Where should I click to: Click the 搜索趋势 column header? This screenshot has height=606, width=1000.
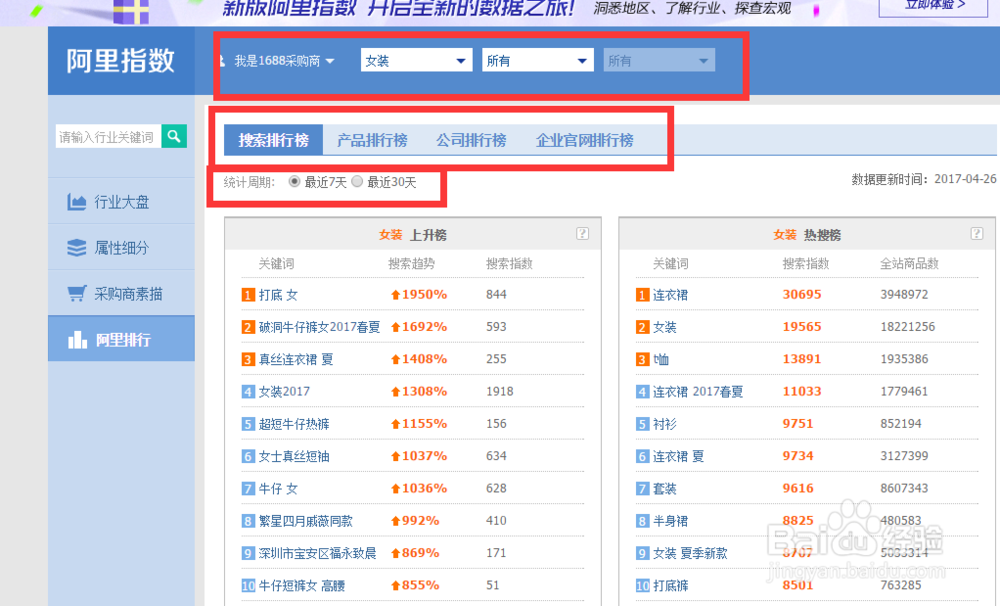[x=411, y=263]
